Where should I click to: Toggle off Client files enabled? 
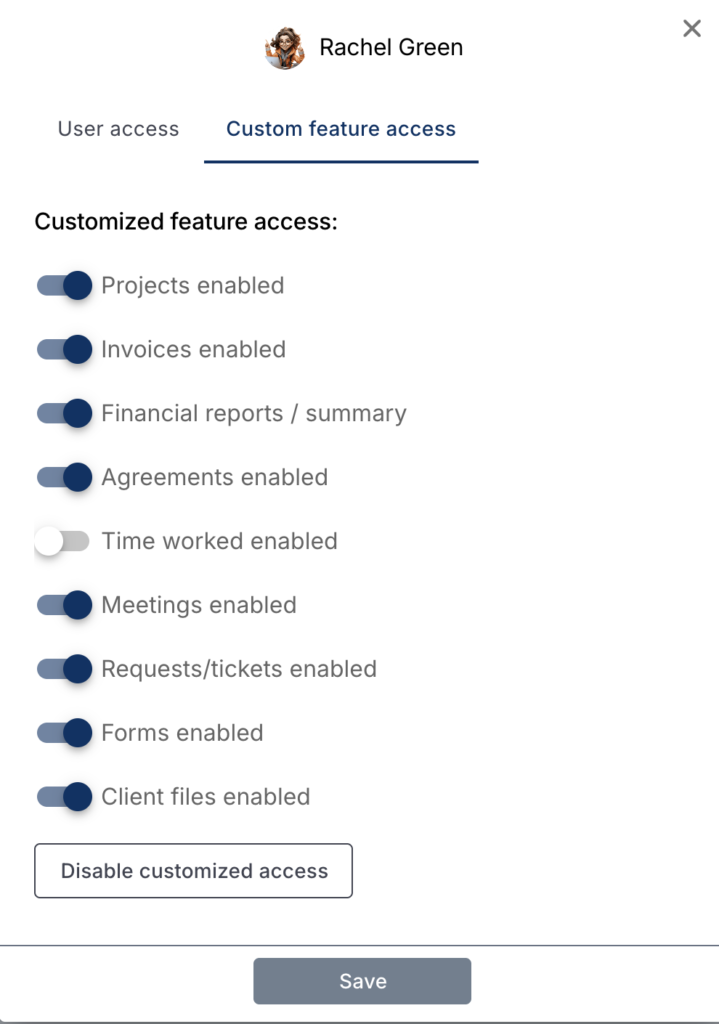click(x=64, y=797)
